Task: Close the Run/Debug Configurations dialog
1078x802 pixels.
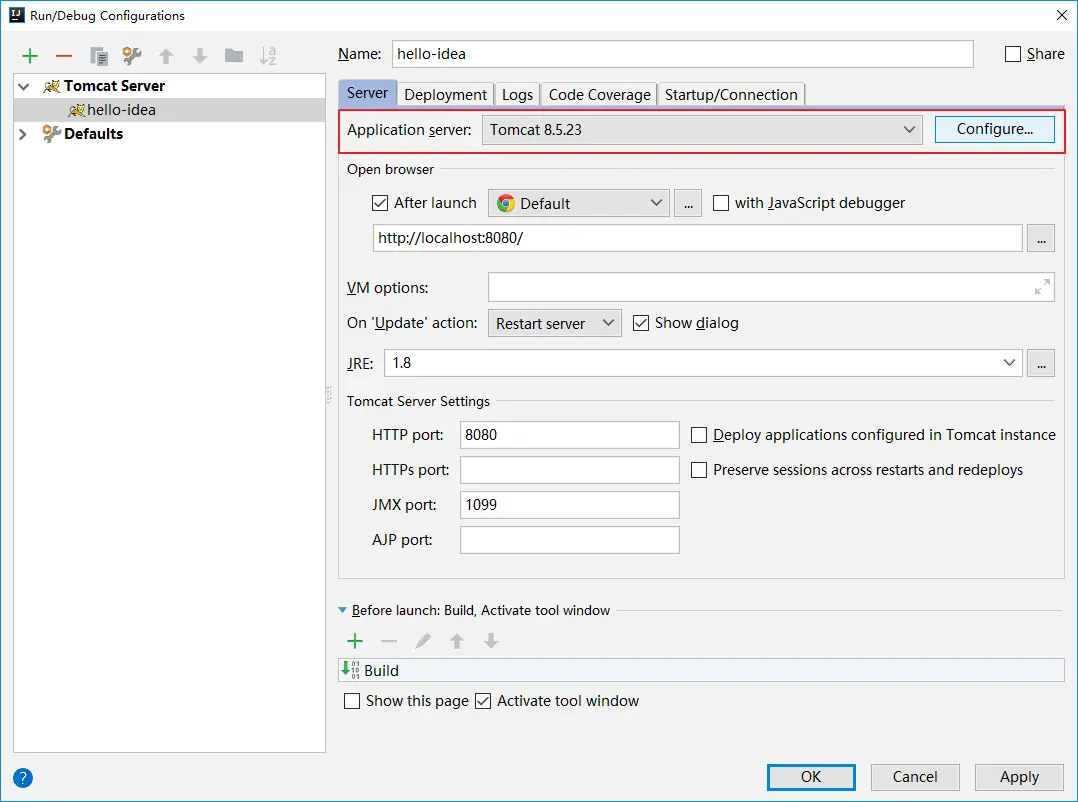Action: (x=1062, y=15)
